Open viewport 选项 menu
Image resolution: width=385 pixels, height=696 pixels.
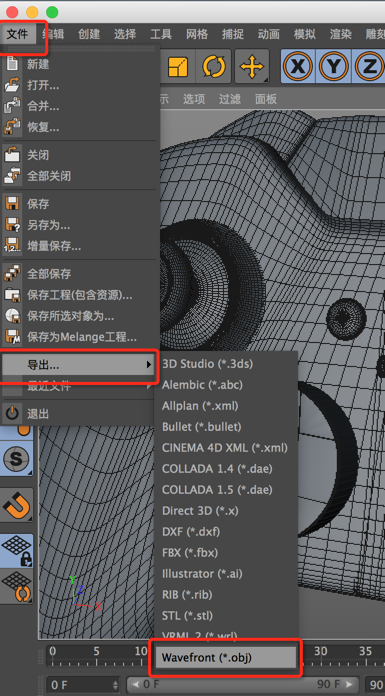tap(194, 99)
